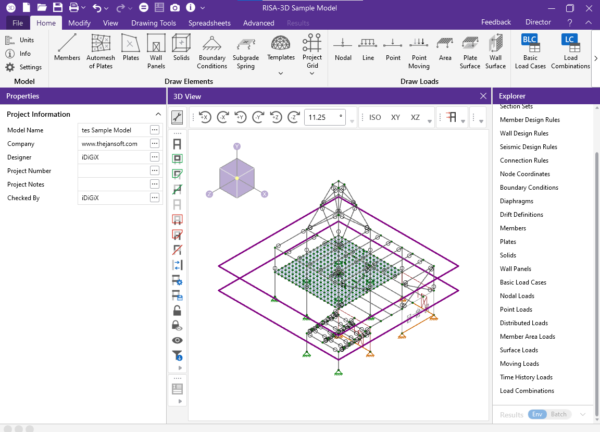
Task: Expand ribbon overflow arrow at right edge
Action: point(596,58)
